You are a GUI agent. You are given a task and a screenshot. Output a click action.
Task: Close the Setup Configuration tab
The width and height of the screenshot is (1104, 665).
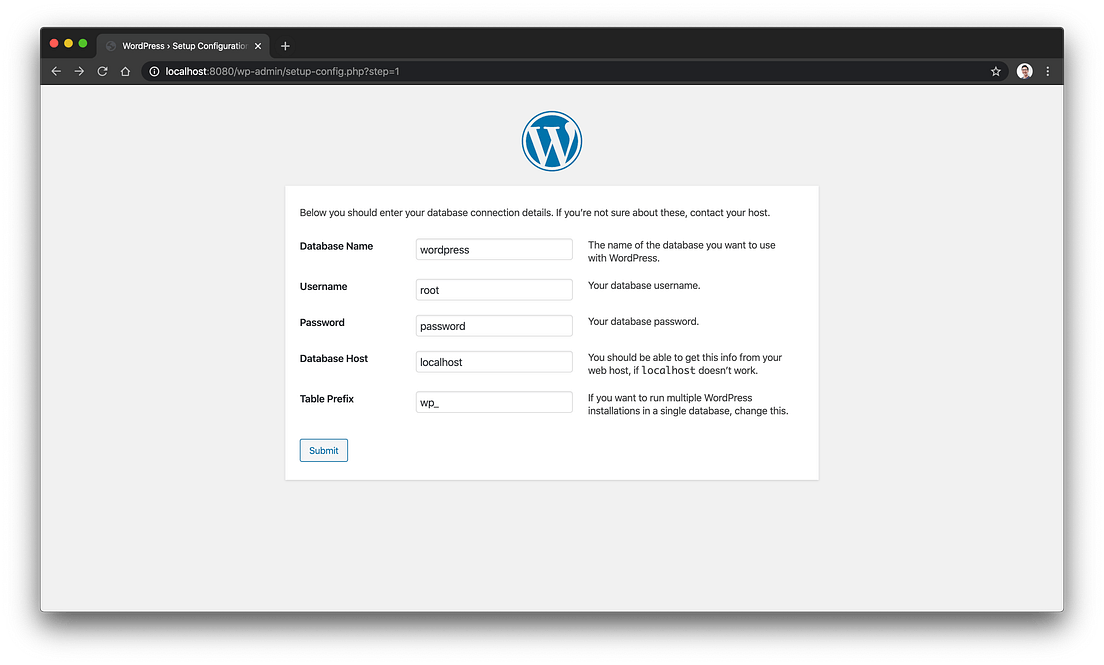pos(257,45)
